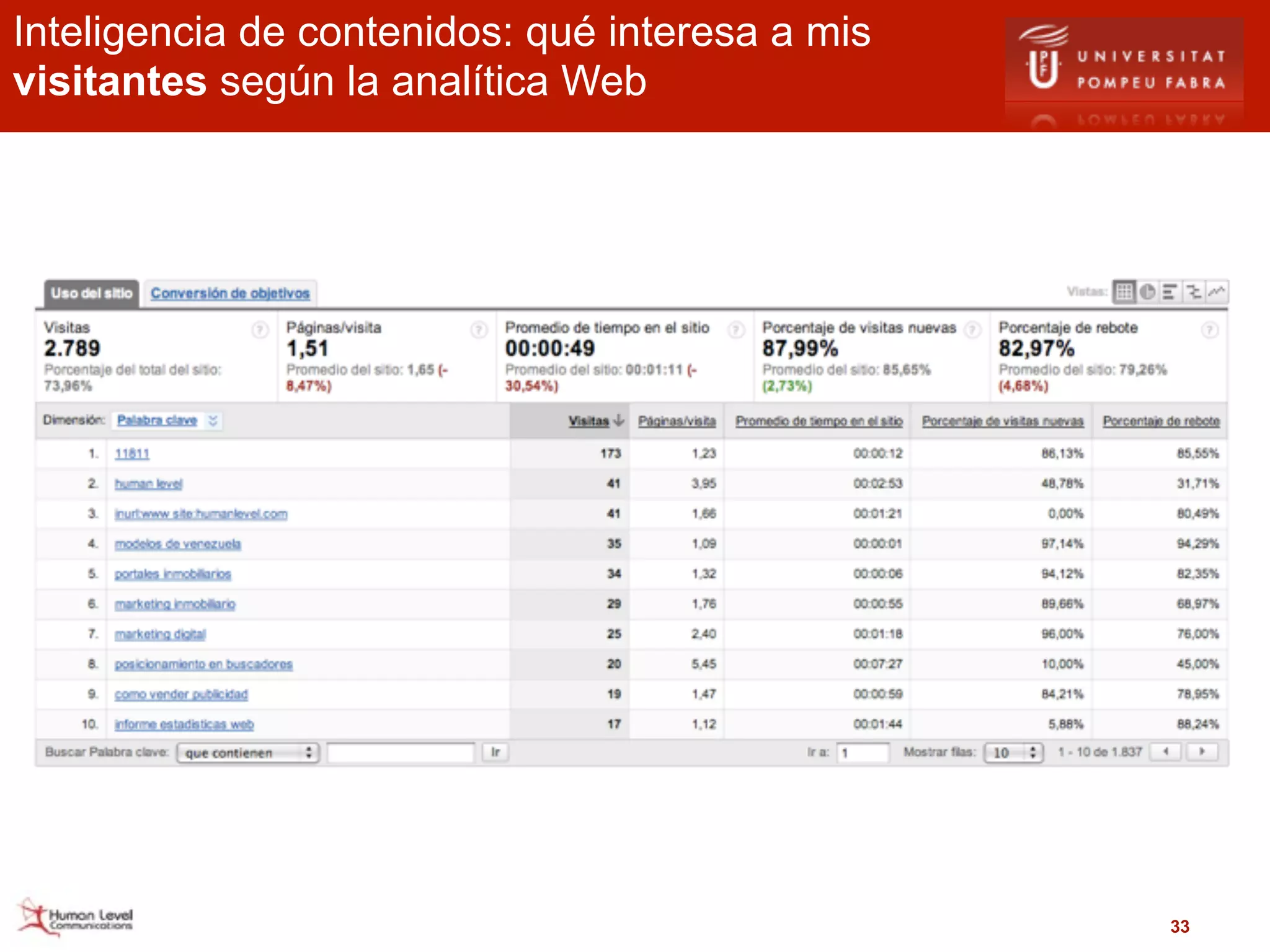
Task: Click bounce cell 31,71% for human level
Action: (1197, 483)
